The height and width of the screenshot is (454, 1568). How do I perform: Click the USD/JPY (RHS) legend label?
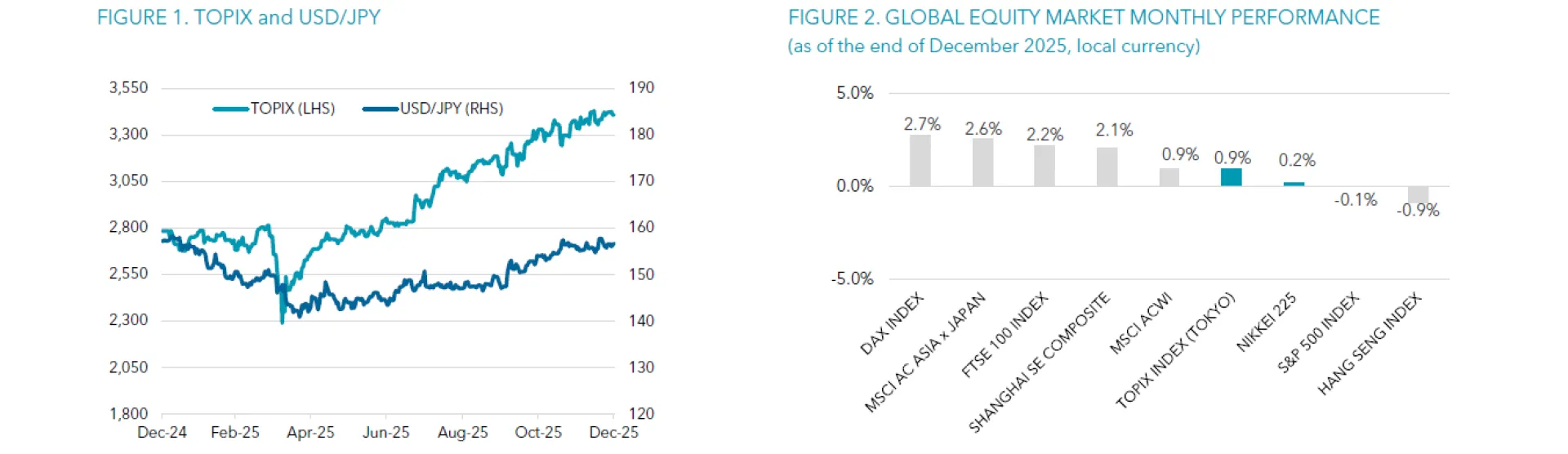[x=452, y=109]
